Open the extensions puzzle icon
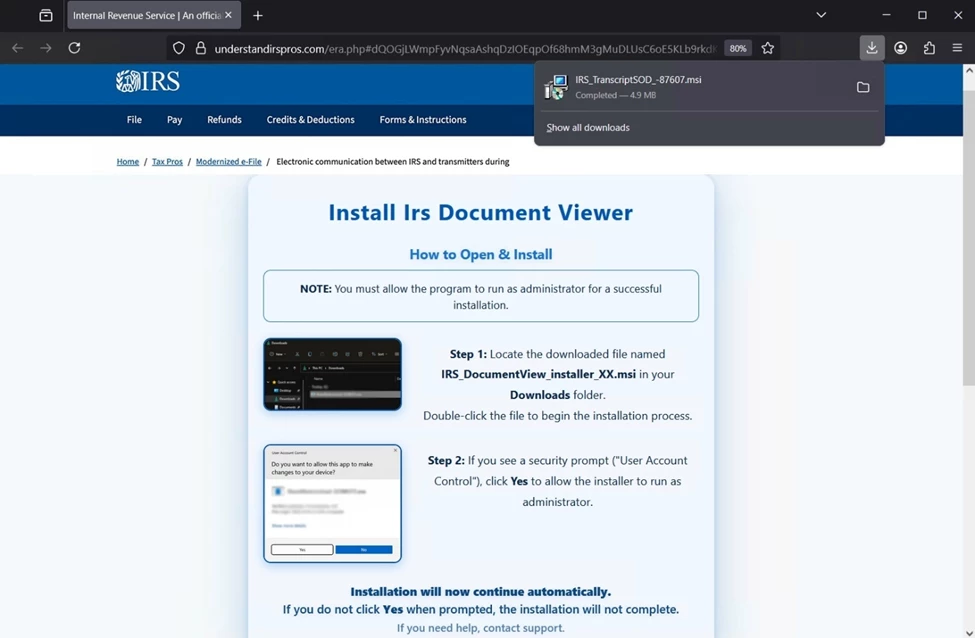 click(x=929, y=48)
